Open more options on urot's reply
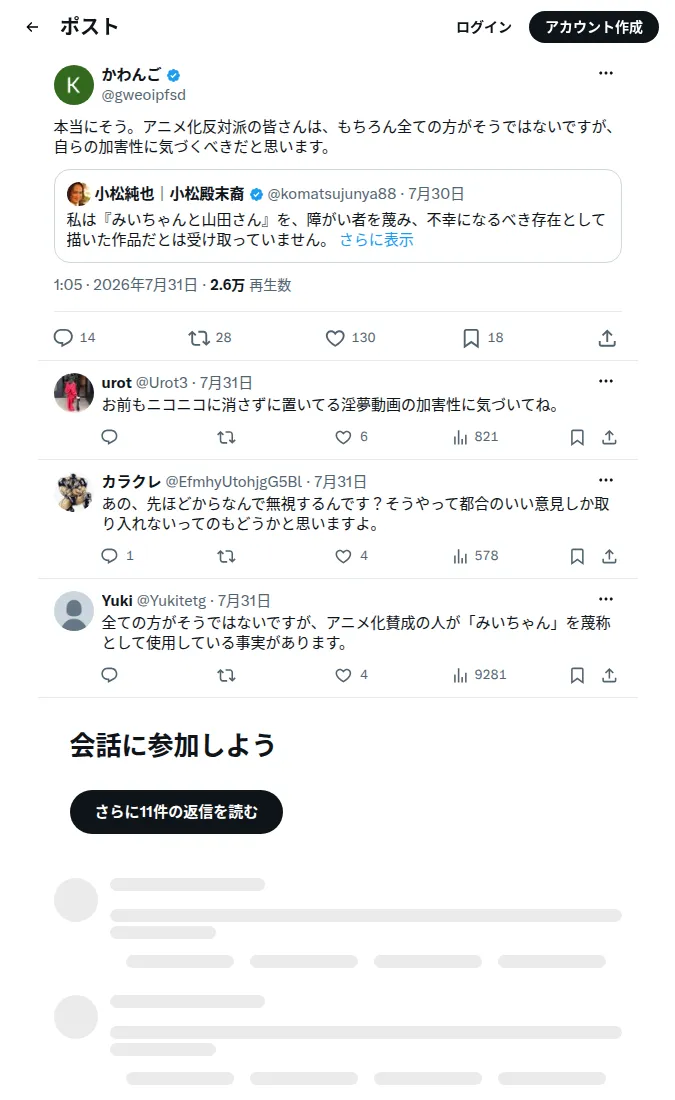Viewport: 675px width, 1100px height. point(606,381)
